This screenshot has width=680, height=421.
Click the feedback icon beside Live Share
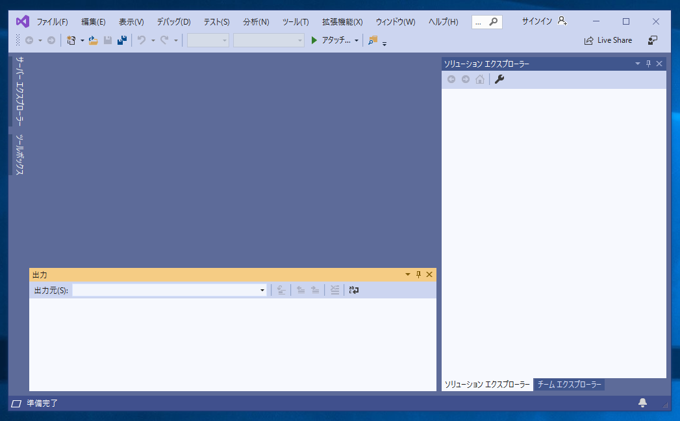click(653, 40)
